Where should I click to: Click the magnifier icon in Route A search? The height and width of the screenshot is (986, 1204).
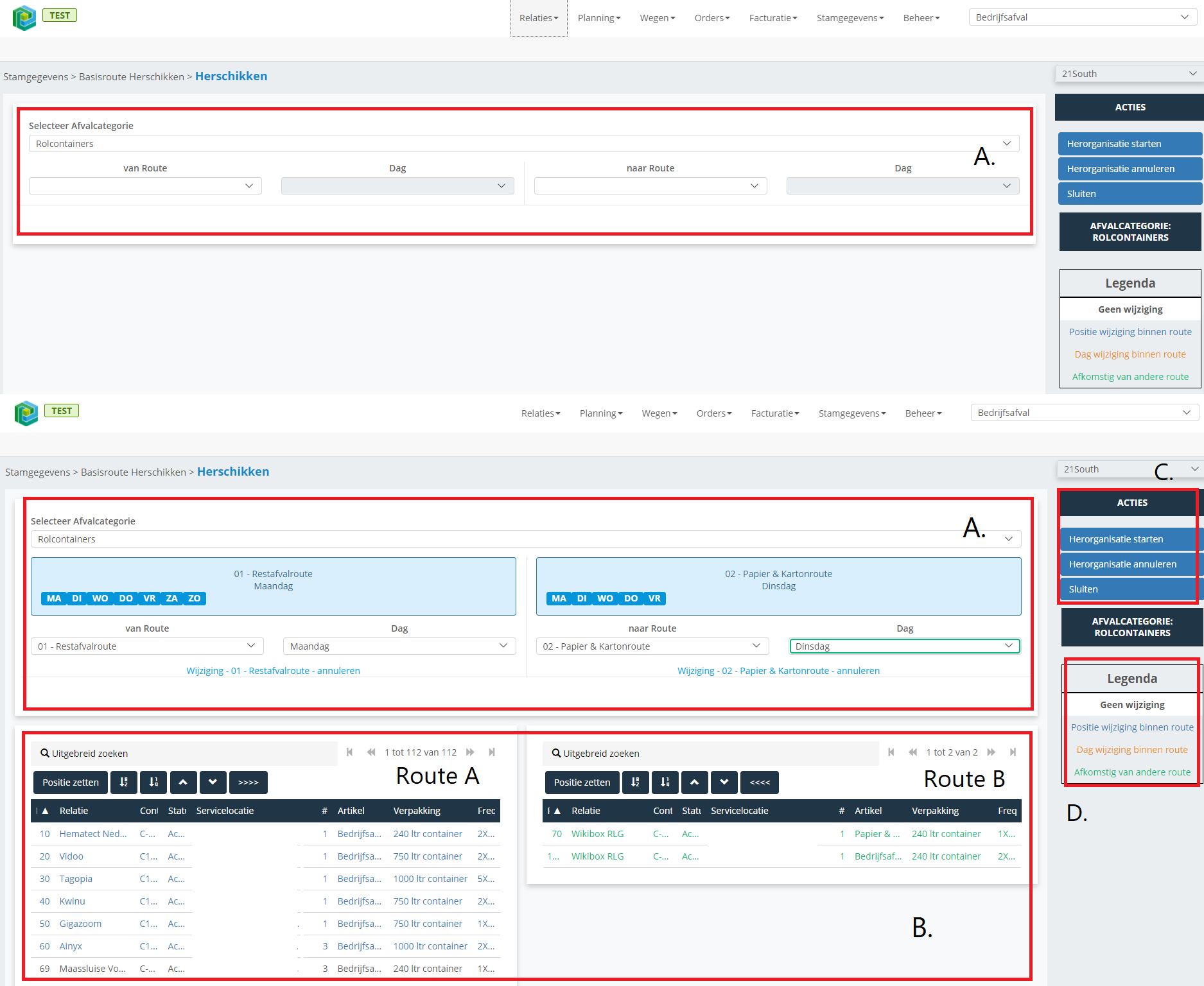tap(45, 753)
